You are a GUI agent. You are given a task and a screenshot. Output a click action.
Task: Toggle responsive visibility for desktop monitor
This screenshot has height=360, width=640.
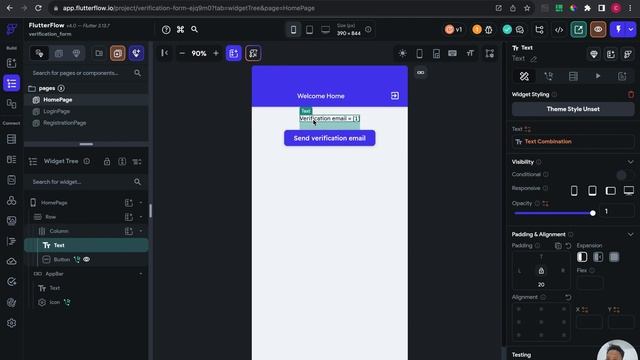coord(629,191)
